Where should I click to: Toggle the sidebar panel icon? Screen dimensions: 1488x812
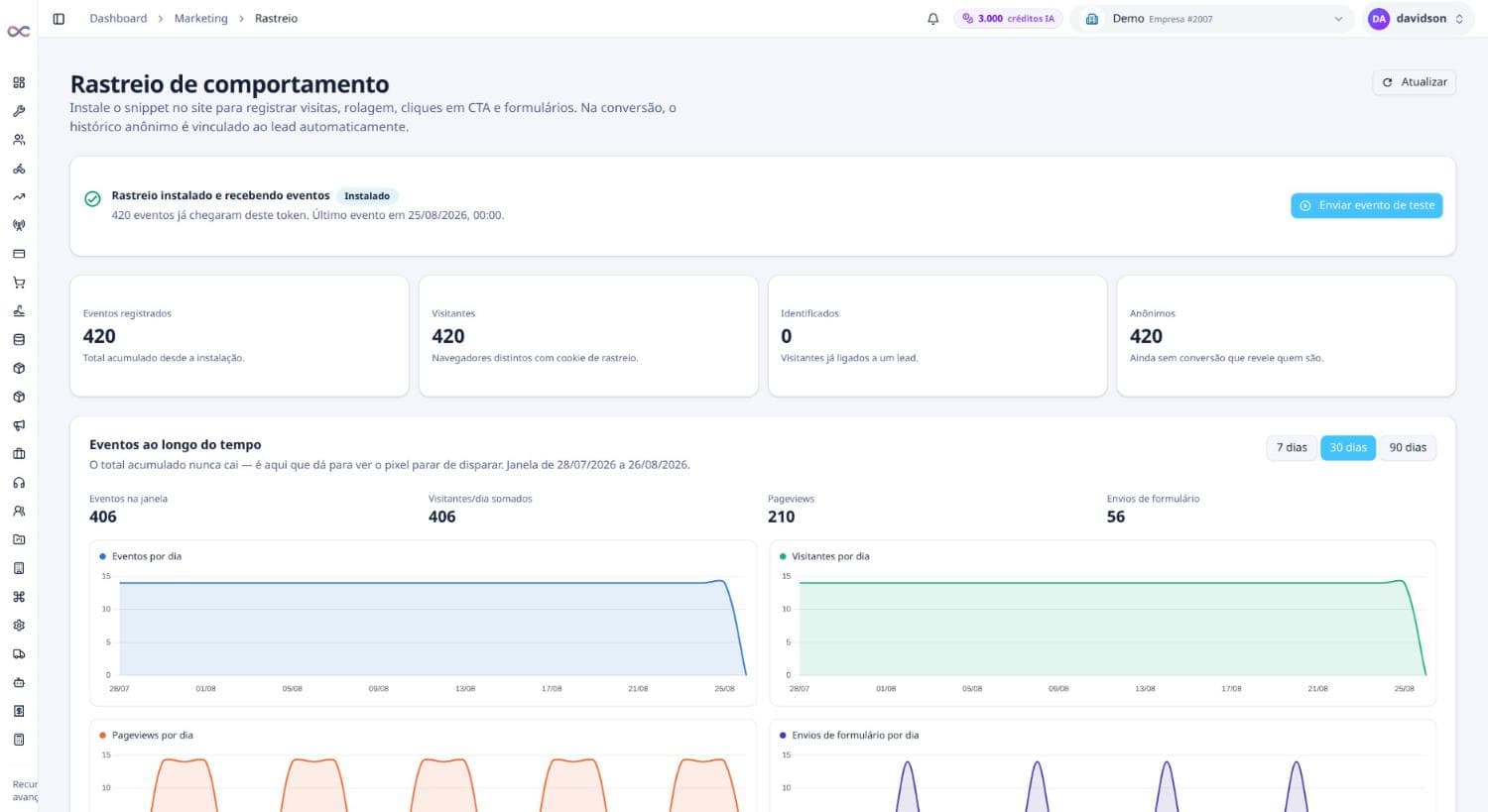(59, 19)
